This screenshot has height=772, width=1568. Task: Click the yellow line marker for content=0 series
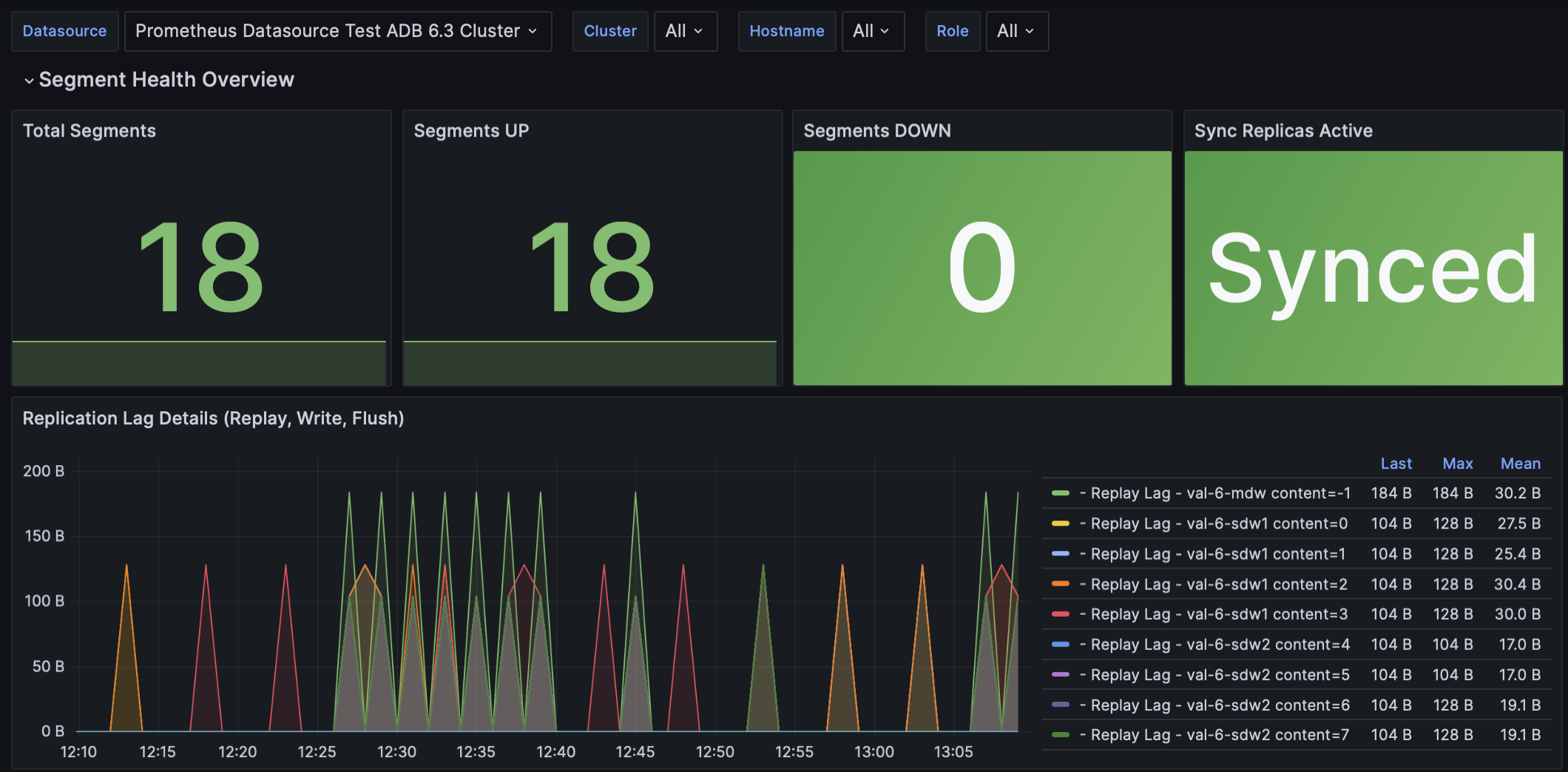(1061, 523)
